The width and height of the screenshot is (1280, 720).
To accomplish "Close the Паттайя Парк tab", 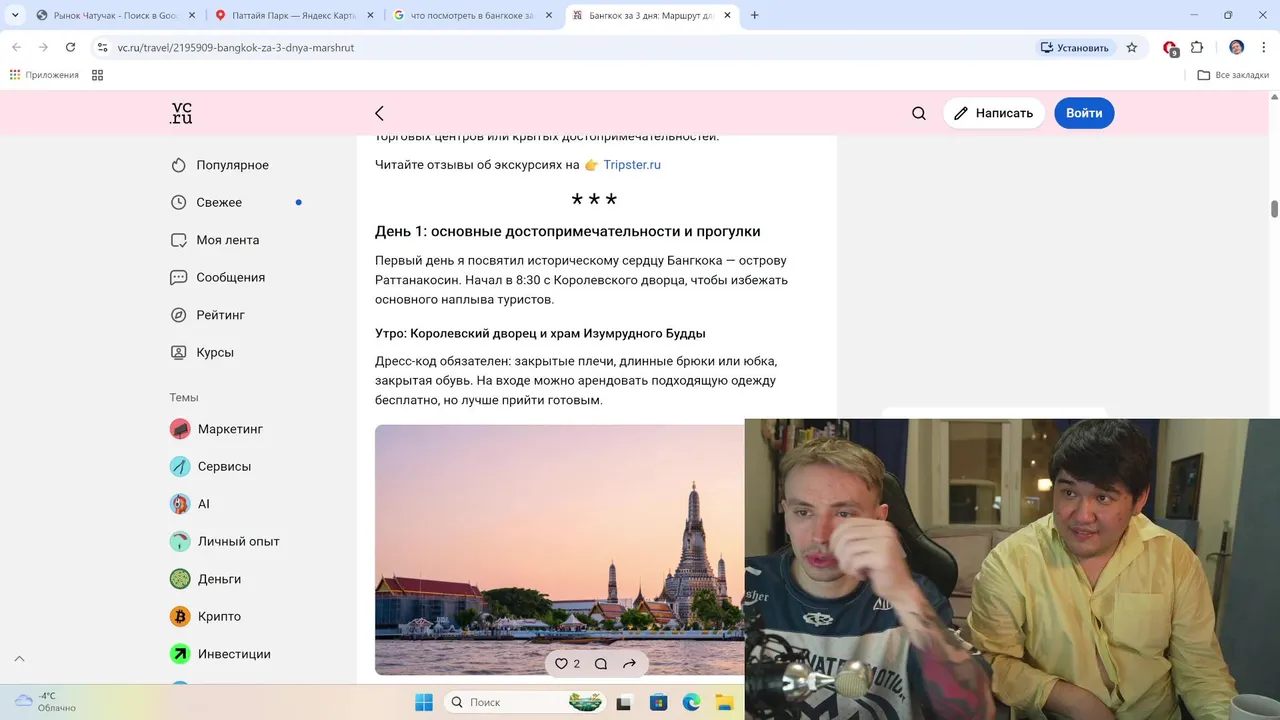I will click(x=370, y=15).
